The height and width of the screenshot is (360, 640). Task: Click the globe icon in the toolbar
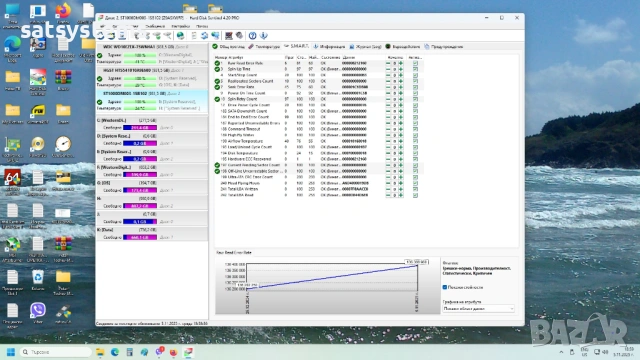[180, 36]
